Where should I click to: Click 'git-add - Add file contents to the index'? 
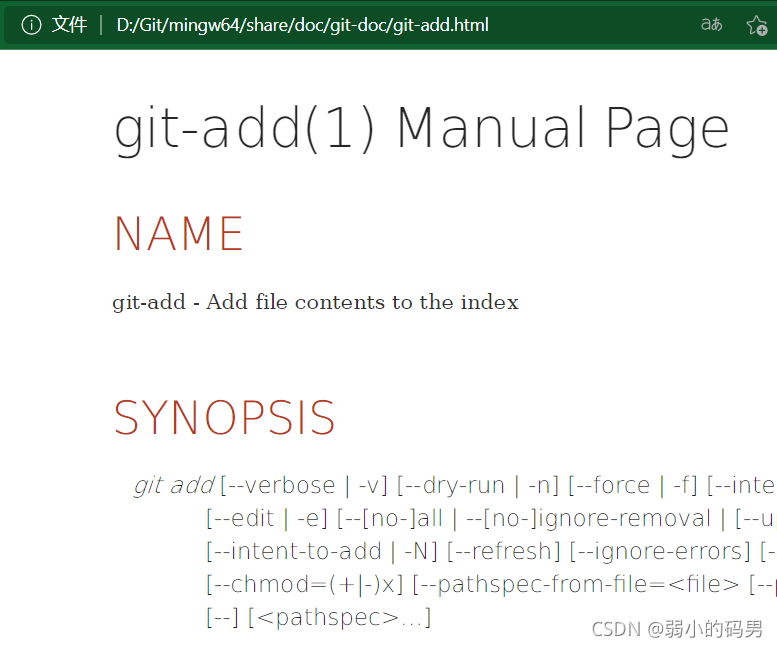pyautogui.click(x=315, y=302)
